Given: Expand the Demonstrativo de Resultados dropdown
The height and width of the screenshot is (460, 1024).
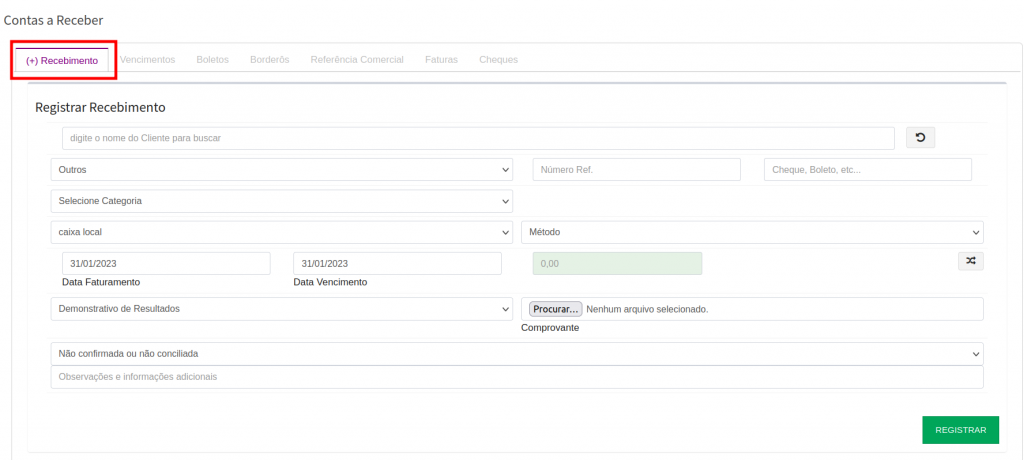Looking at the screenshot, I should tap(281, 309).
